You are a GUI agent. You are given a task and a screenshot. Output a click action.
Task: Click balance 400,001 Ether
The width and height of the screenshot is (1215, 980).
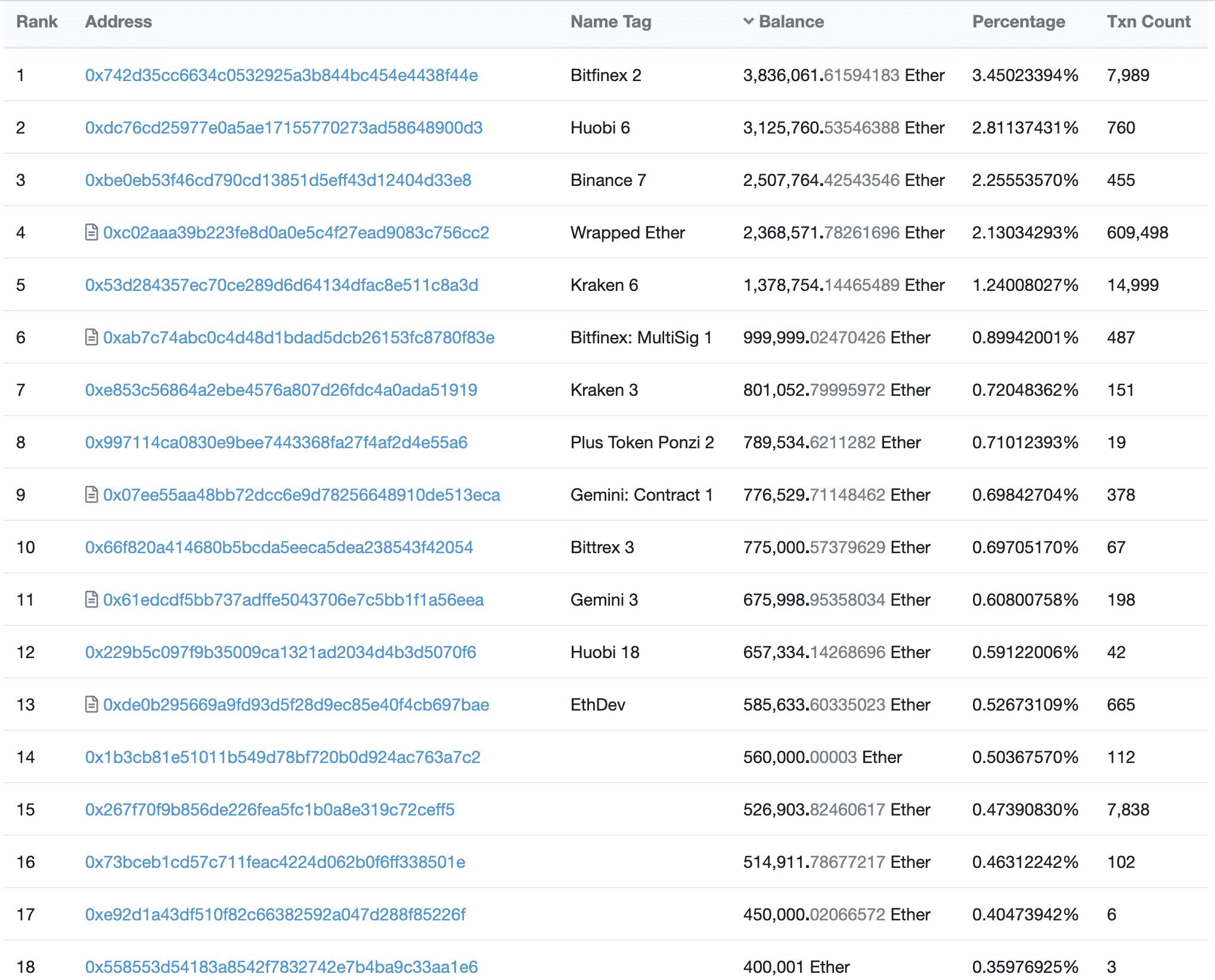(x=796, y=967)
